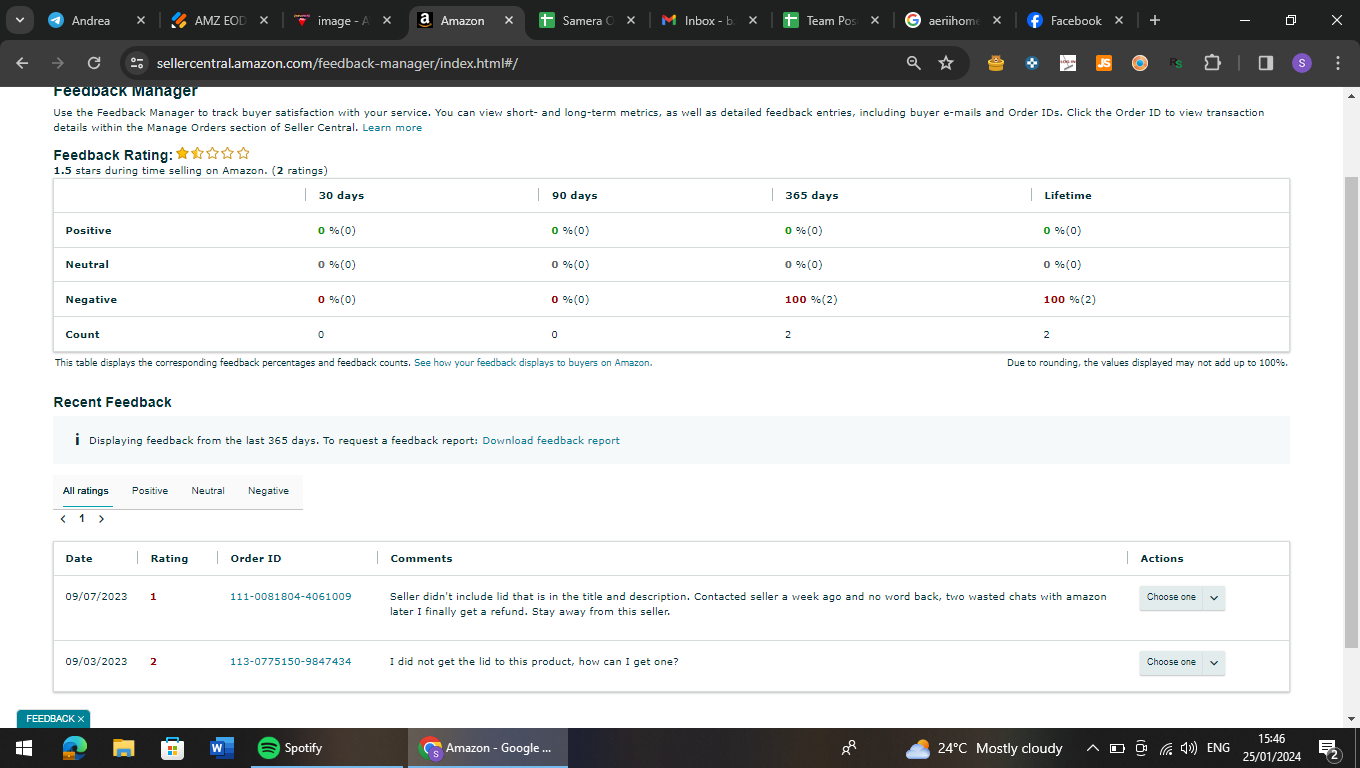This screenshot has width=1360, height=768.
Task: Open order 111-0081804-4061009
Action: [291, 597]
